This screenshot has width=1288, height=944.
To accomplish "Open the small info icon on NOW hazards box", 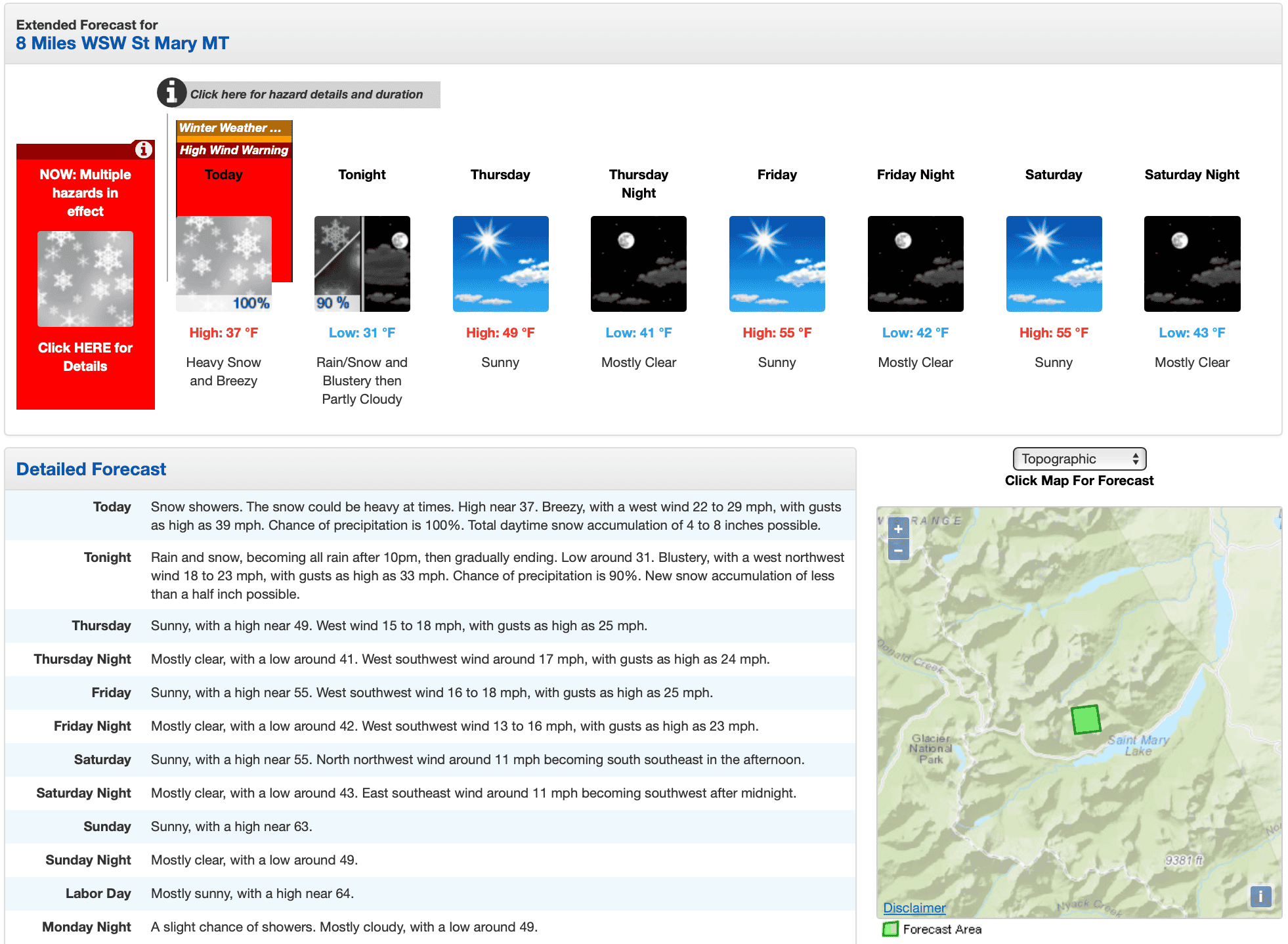I will [x=143, y=150].
